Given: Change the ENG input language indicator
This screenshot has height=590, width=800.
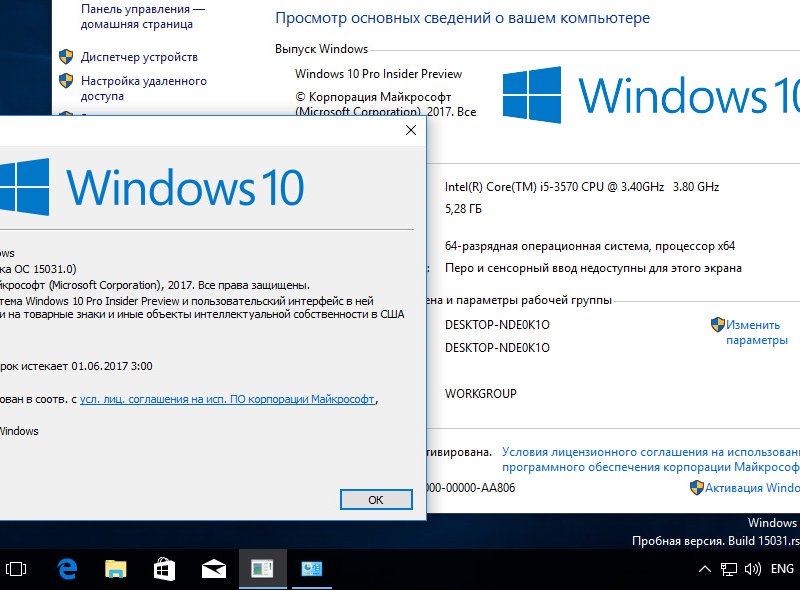Looking at the screenshot, I should [782, 569].
